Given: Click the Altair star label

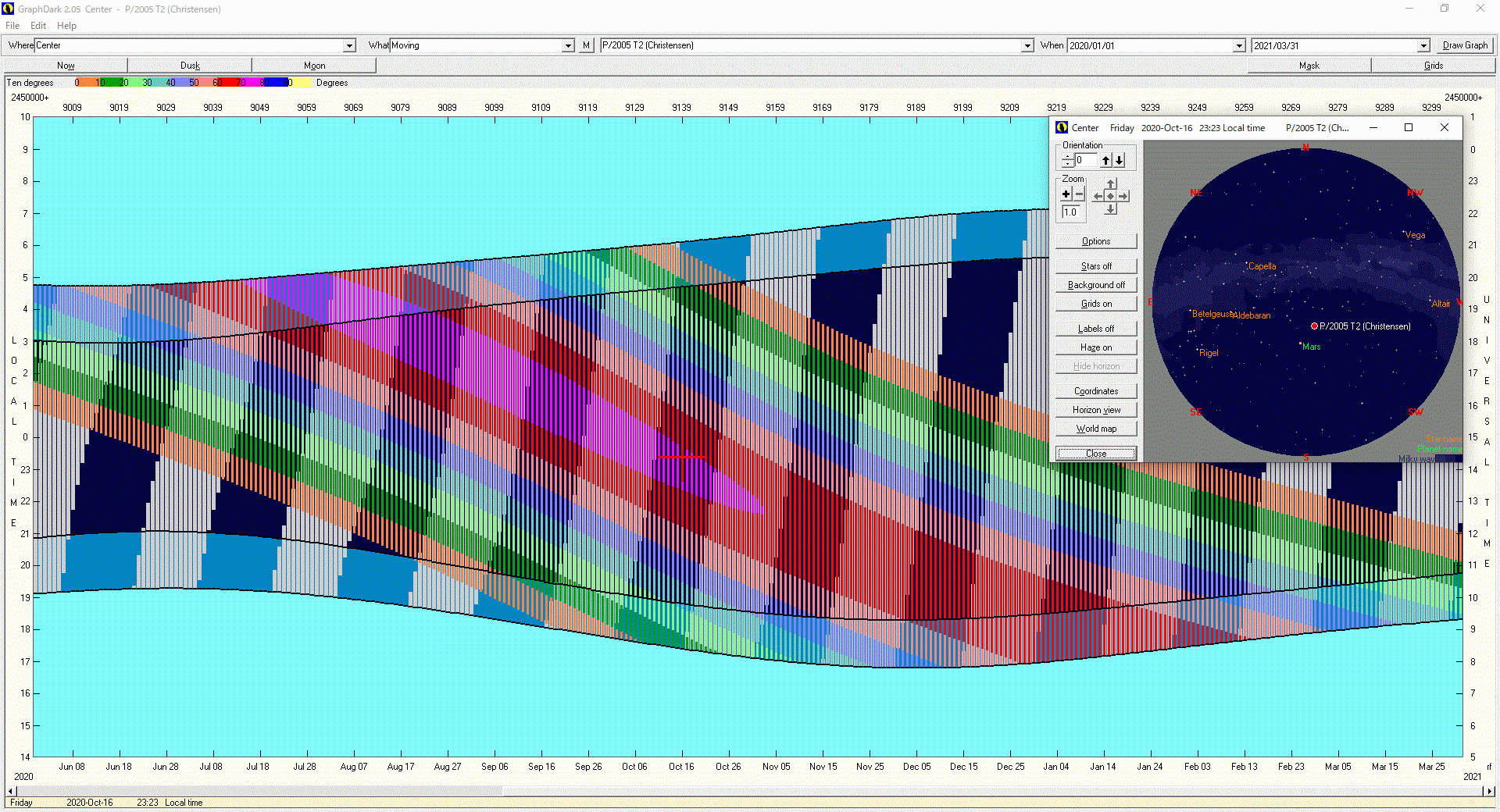Looking at the screenshot, I should pyautogui.click(x=1441, y=304).
